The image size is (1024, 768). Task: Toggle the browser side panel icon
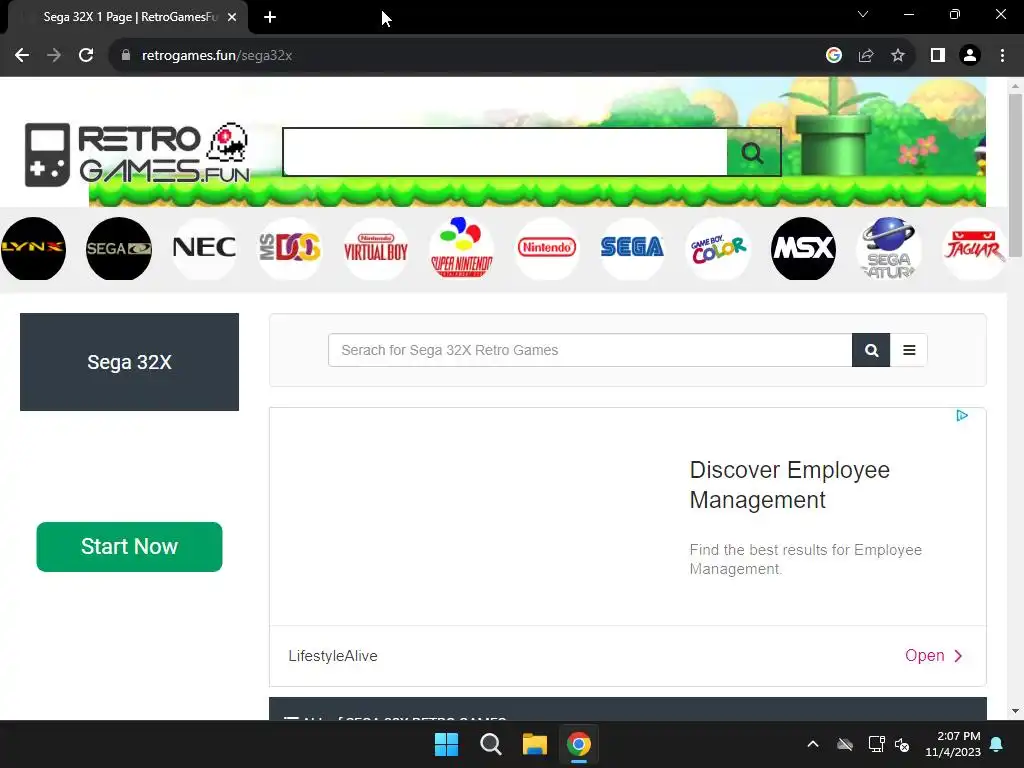(938, 56)
